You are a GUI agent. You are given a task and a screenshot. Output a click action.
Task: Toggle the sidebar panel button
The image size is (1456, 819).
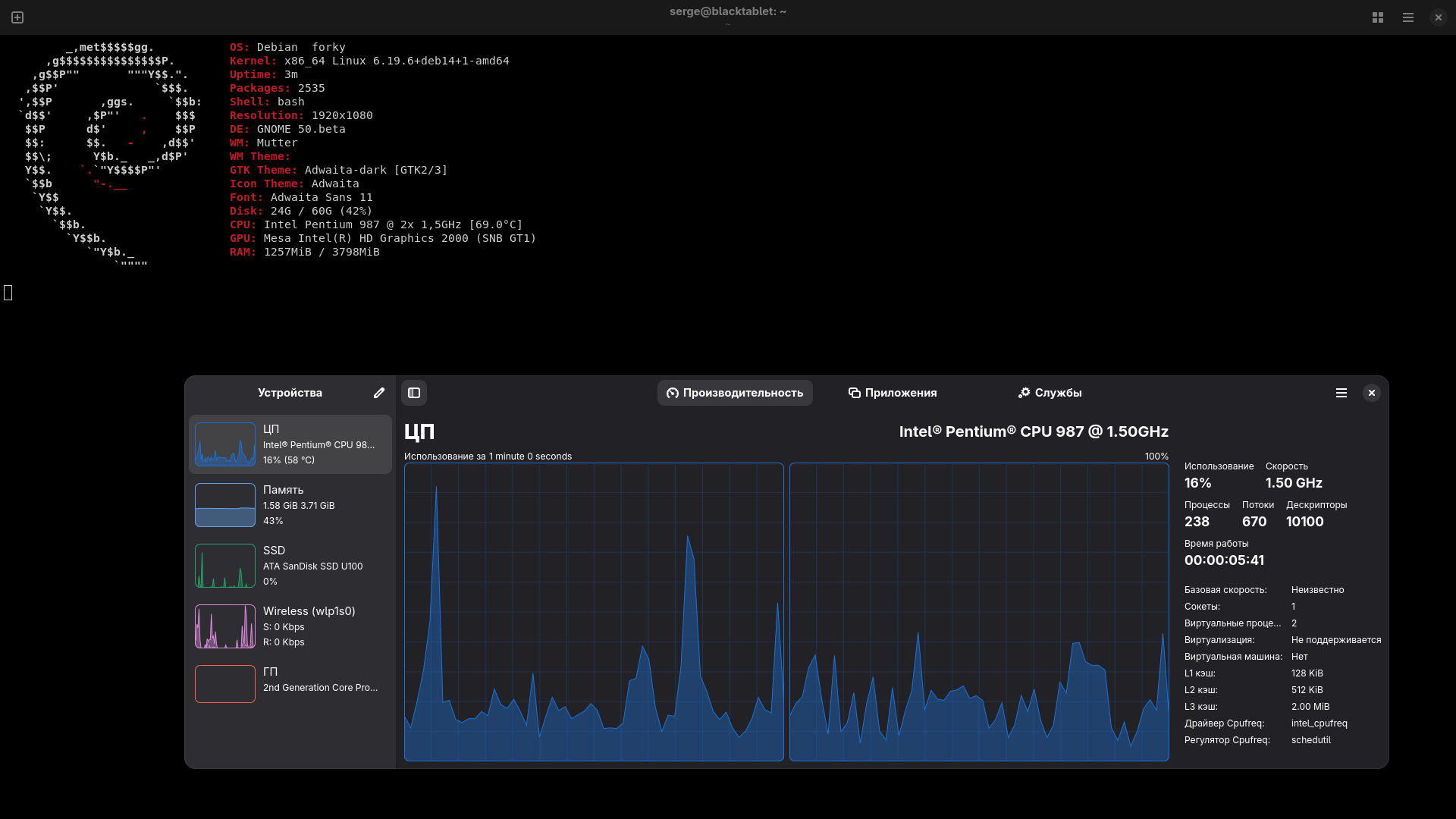[414, 393]
